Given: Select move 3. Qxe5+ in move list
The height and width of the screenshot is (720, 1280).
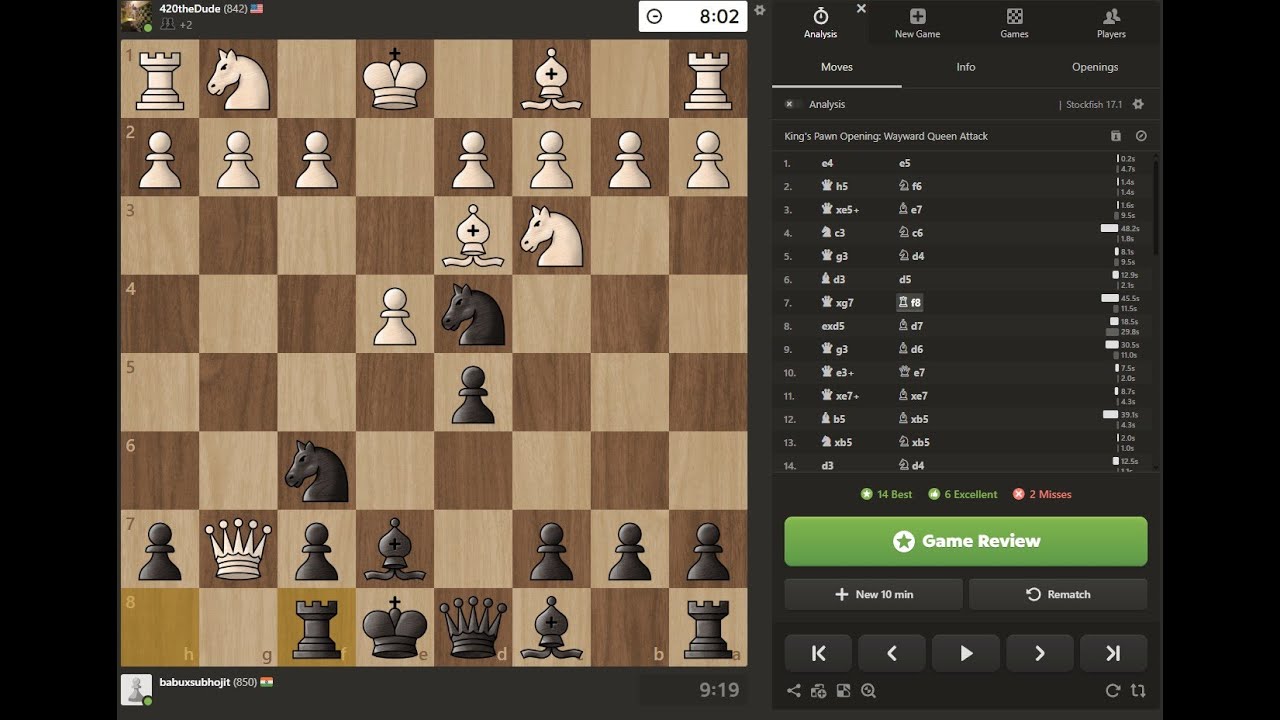Looking at the screenshot, I should point(840,209).
